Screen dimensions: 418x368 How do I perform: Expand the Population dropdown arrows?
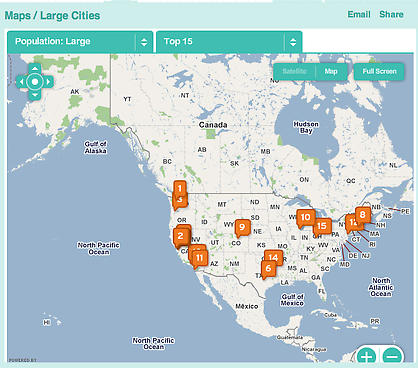[x=144, y=42]
